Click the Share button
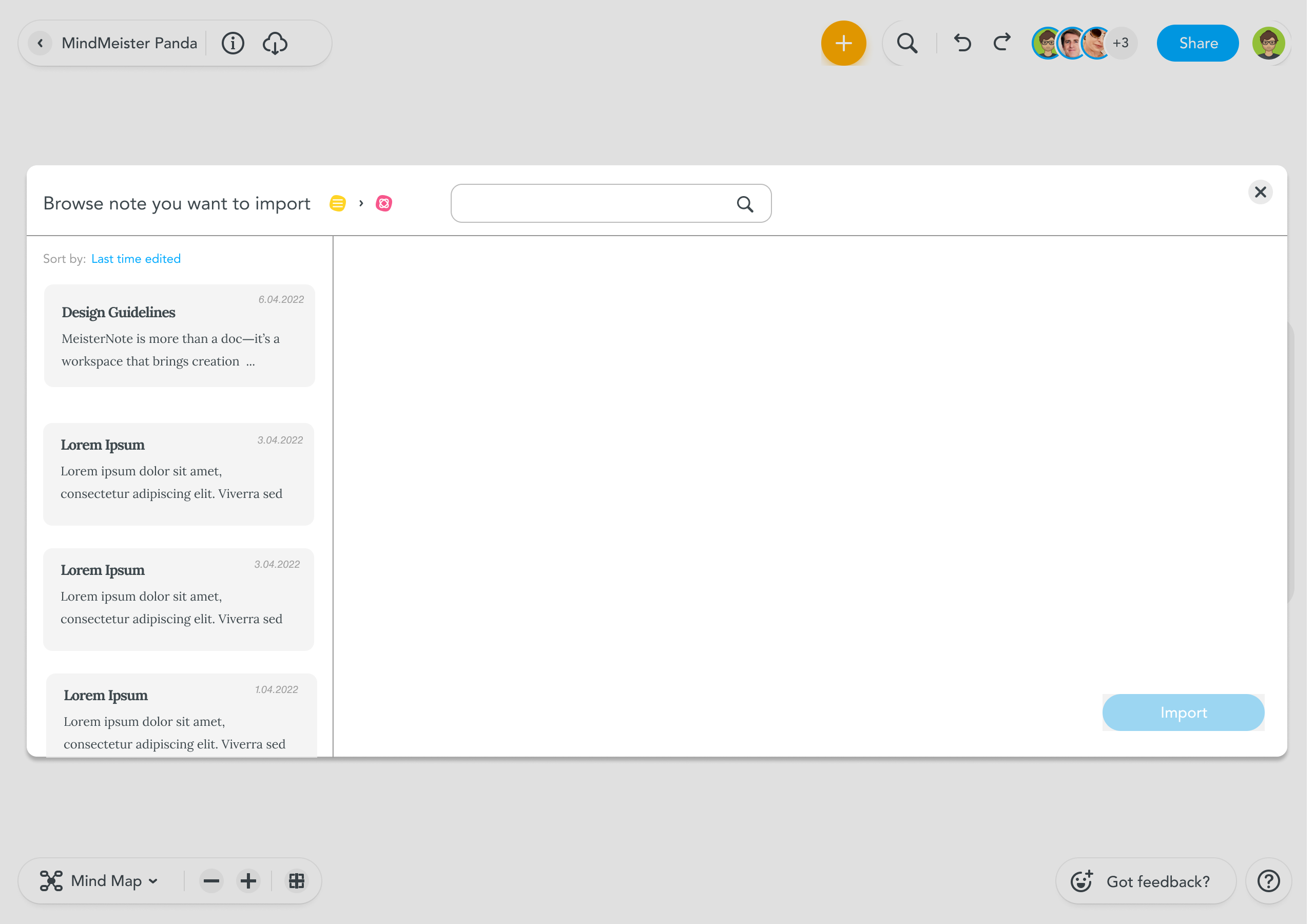 pyautogui.click(x=1197, y=43)
